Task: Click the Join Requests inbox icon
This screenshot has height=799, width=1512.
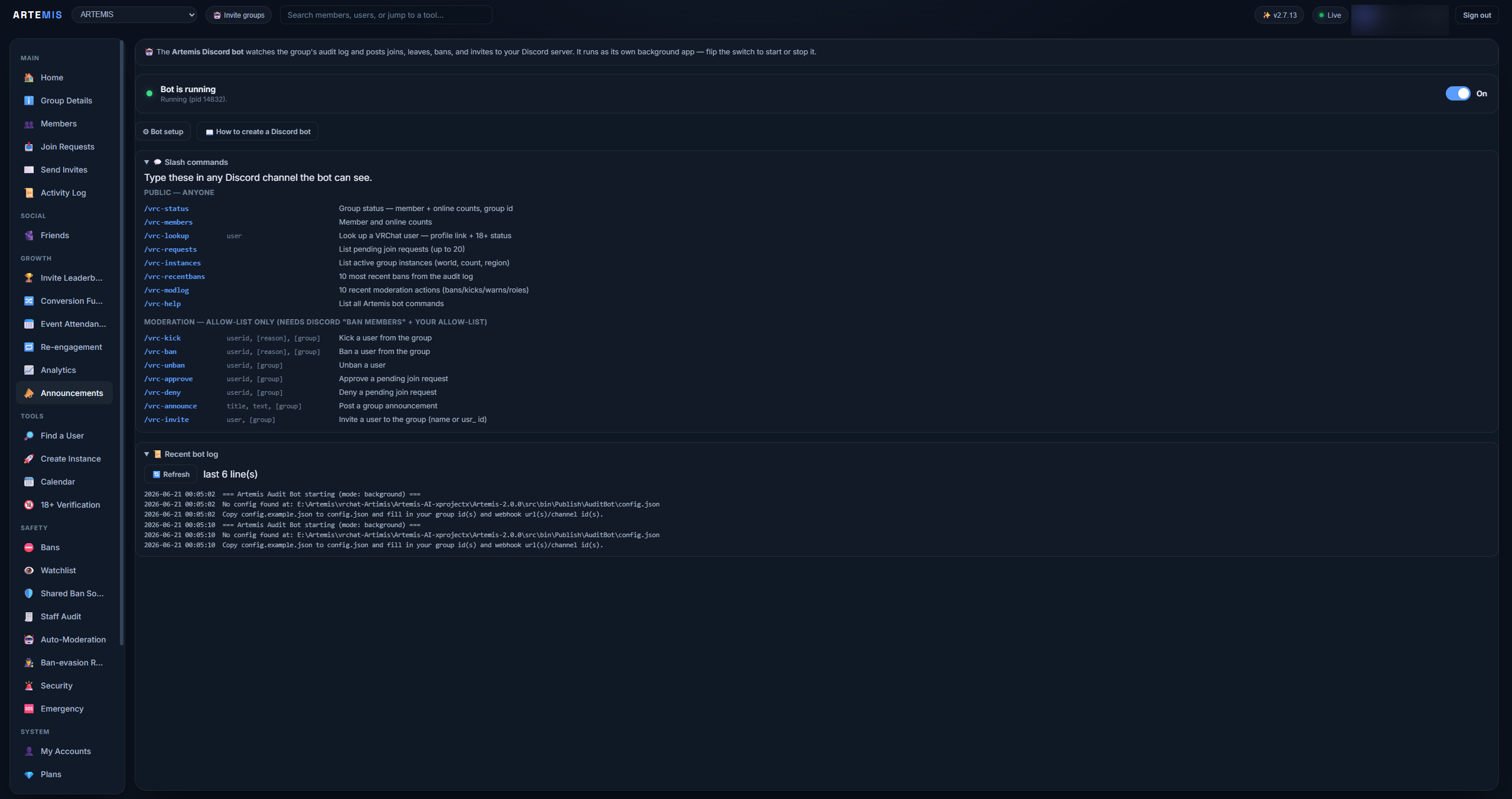Action: pyautogui.click(x=29, y=147)
